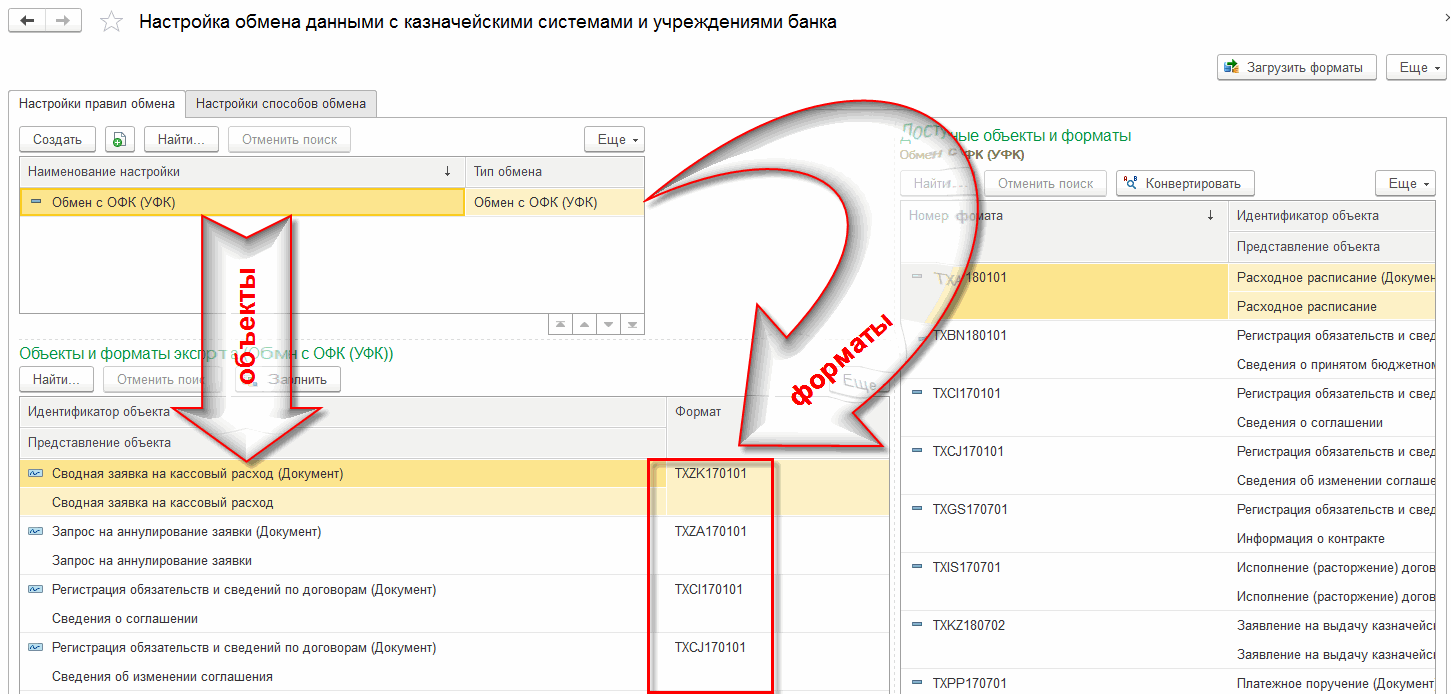The width and height of the screenshot is (1451, 694).
Task: Select TXPP170701 format row
Action: tap(970, 684)
